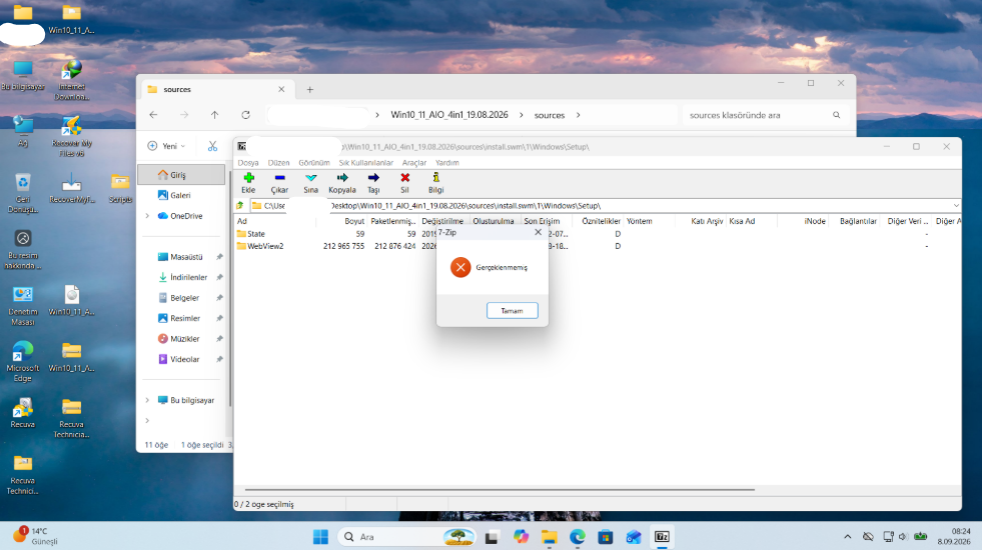Close the sources tab in Explorer
Image resolution: width=982 pixels, height=550 pixels.
tap(281, 90)
